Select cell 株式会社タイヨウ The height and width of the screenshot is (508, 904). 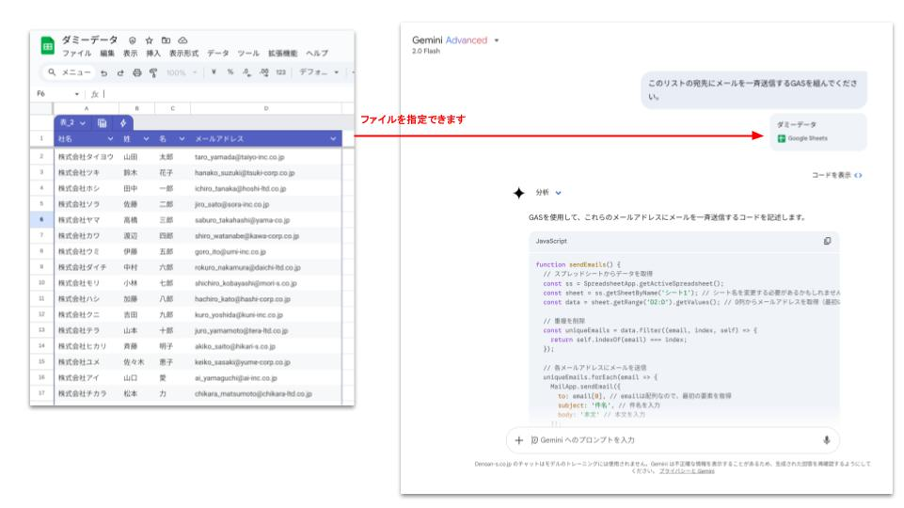(86, 157)
